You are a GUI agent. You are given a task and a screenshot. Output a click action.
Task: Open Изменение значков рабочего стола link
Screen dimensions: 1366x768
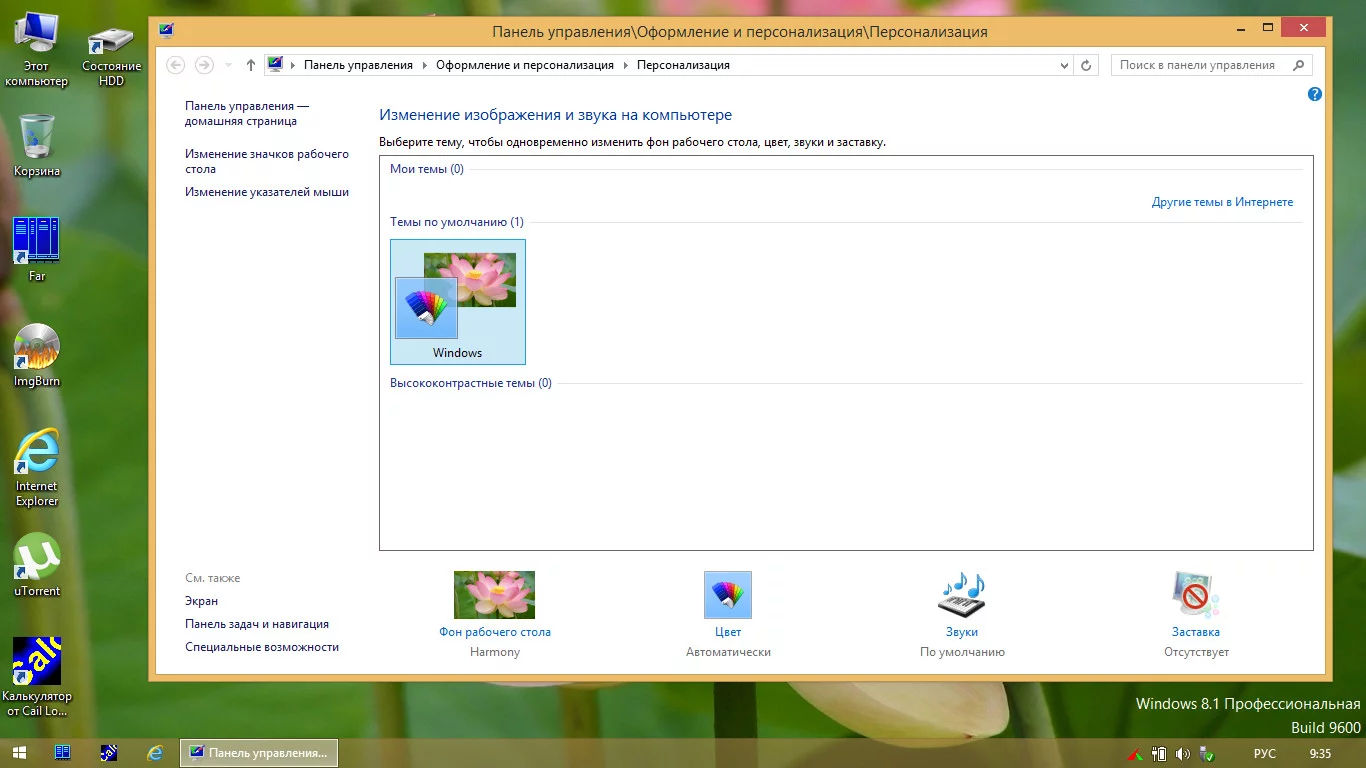tap(267, 161)
